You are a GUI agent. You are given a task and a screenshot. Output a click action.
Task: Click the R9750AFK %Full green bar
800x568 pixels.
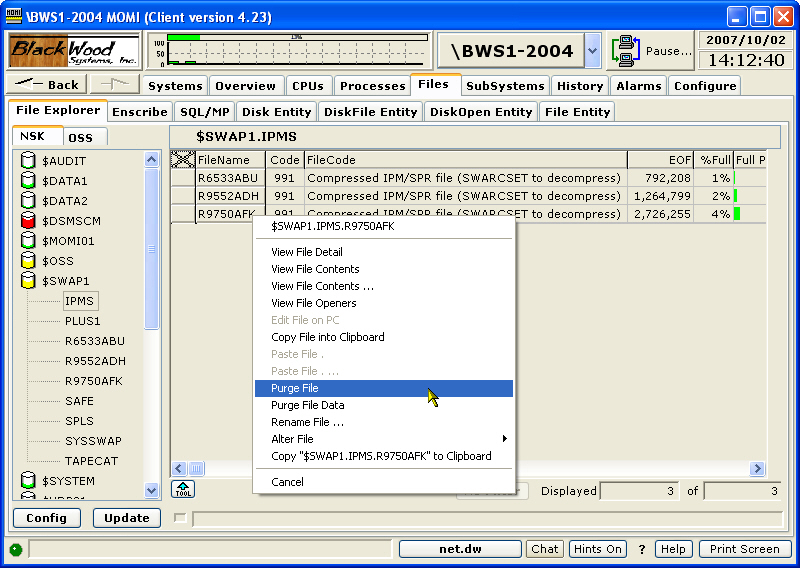[737, 214]
